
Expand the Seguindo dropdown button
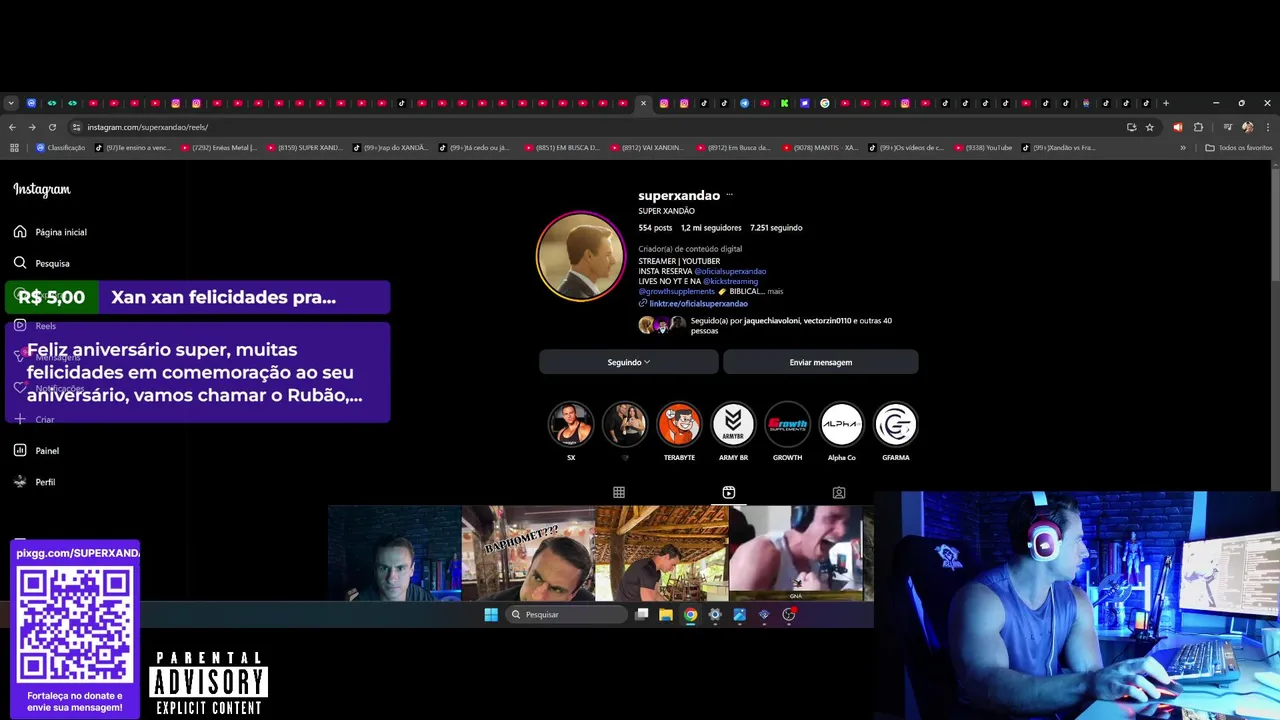pos(629,362)
